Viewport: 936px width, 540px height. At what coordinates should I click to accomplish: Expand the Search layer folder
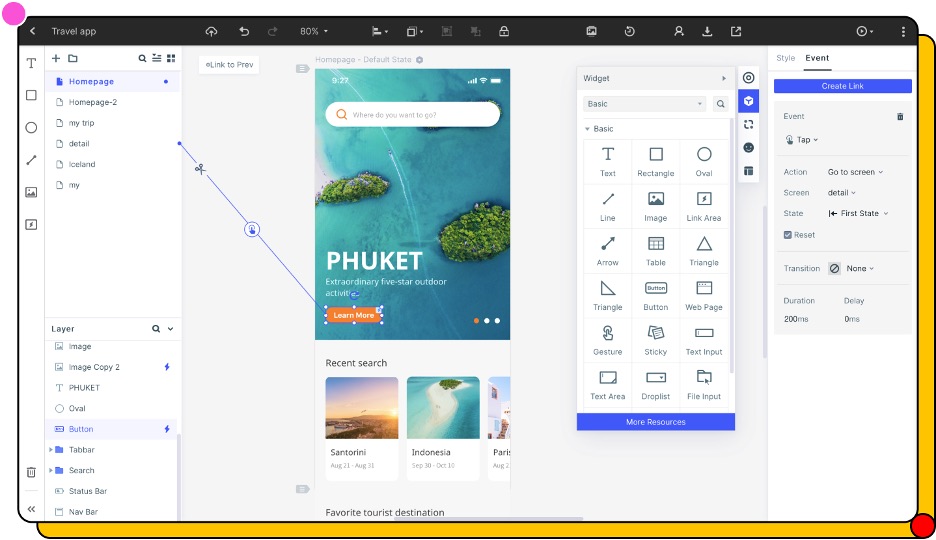[x=51, y=471]
